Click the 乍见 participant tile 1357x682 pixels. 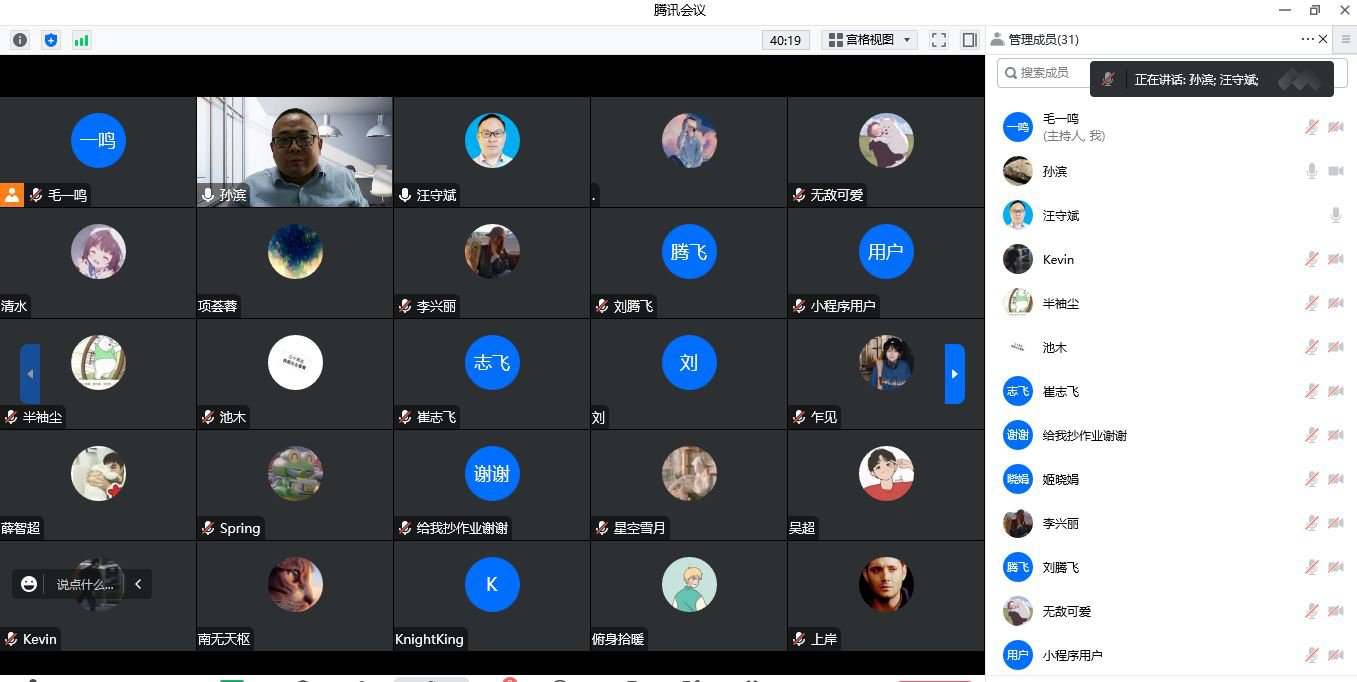pos(886,374)
